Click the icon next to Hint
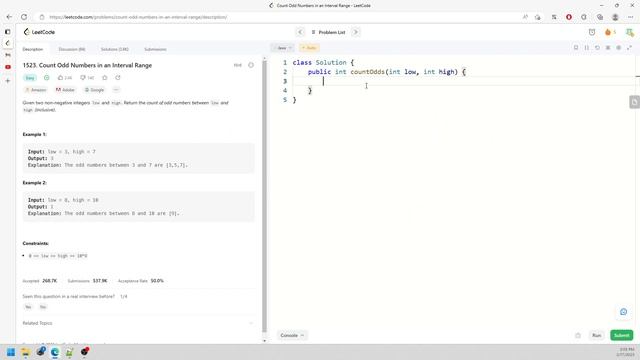The image size is (640, 360). [251, 65]
